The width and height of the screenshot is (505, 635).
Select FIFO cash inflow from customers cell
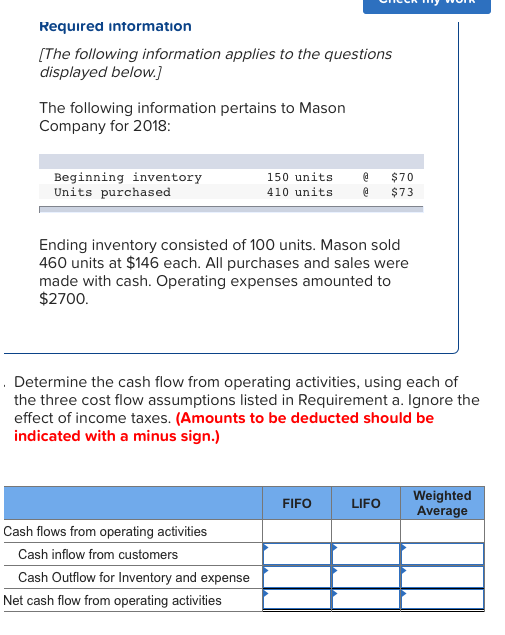(x=297, y=554)
